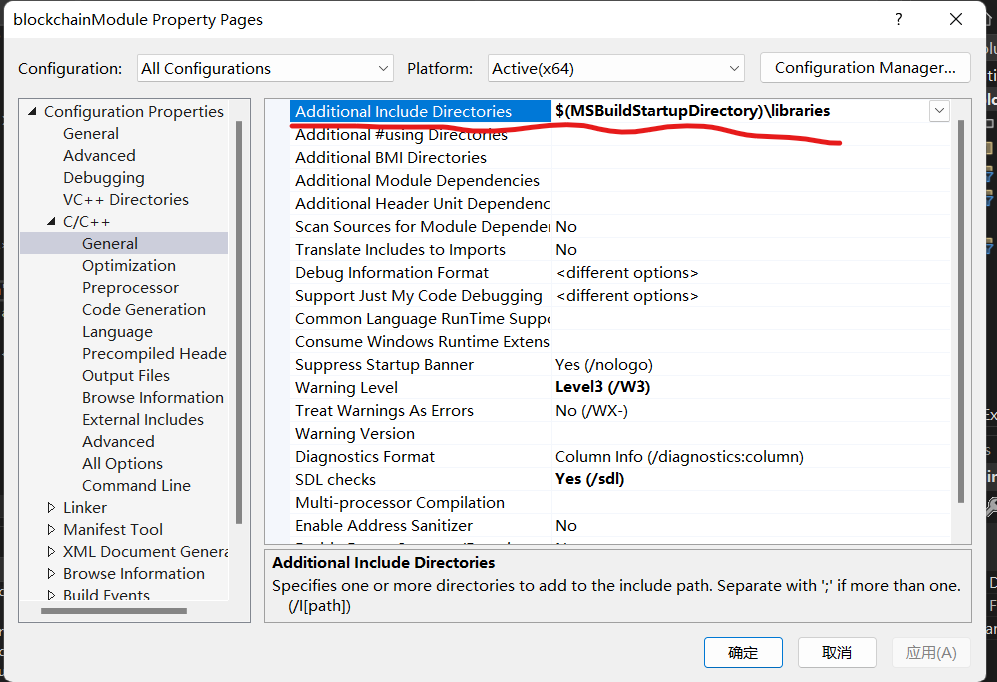Select the Preprocessor page

[x=130, y=288]
